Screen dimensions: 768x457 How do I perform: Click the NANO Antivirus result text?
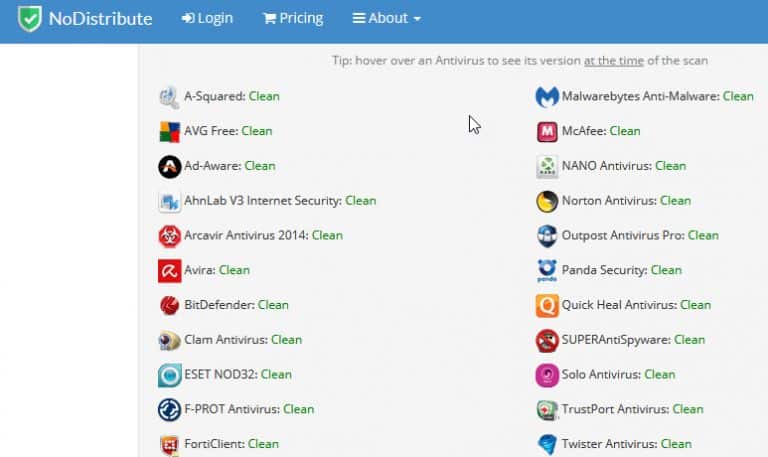coord(624,166)
